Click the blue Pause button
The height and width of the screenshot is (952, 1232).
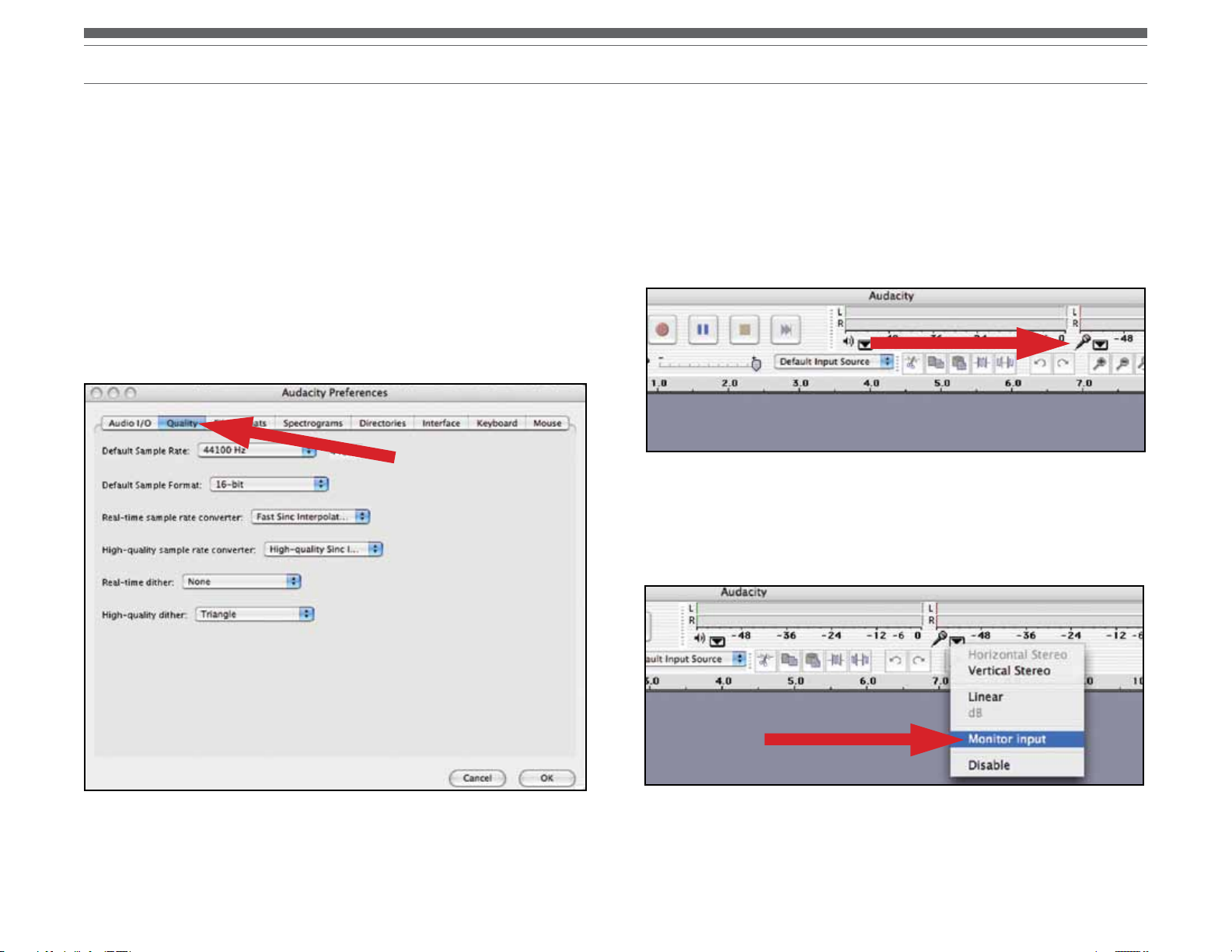[x=703, y=330]
